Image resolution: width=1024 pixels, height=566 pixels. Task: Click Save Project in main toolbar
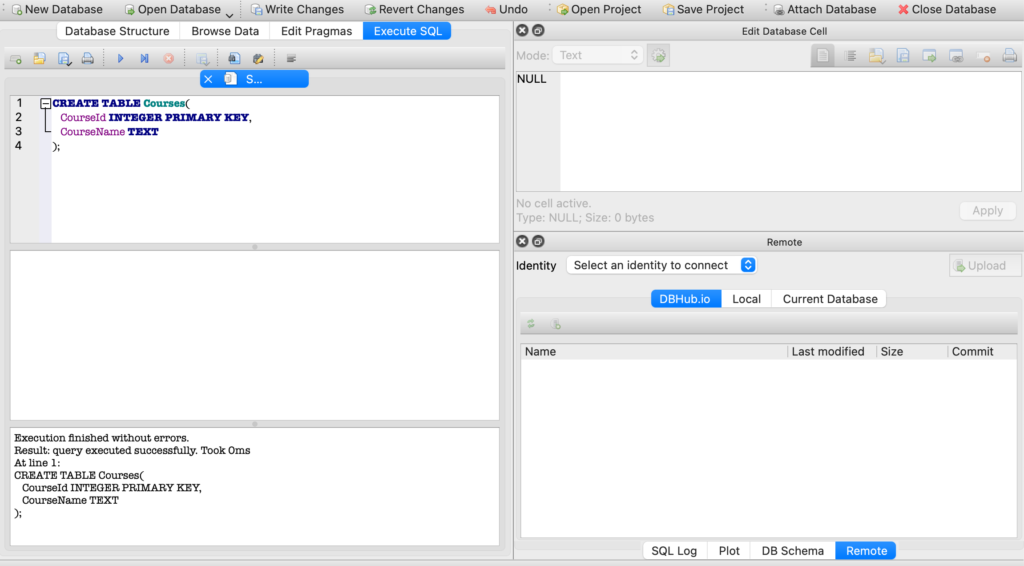(703, 10)
